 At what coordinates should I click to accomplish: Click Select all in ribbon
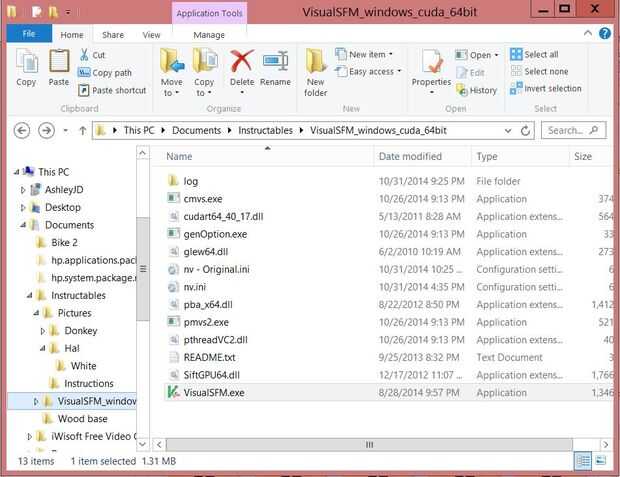point(535,54)
